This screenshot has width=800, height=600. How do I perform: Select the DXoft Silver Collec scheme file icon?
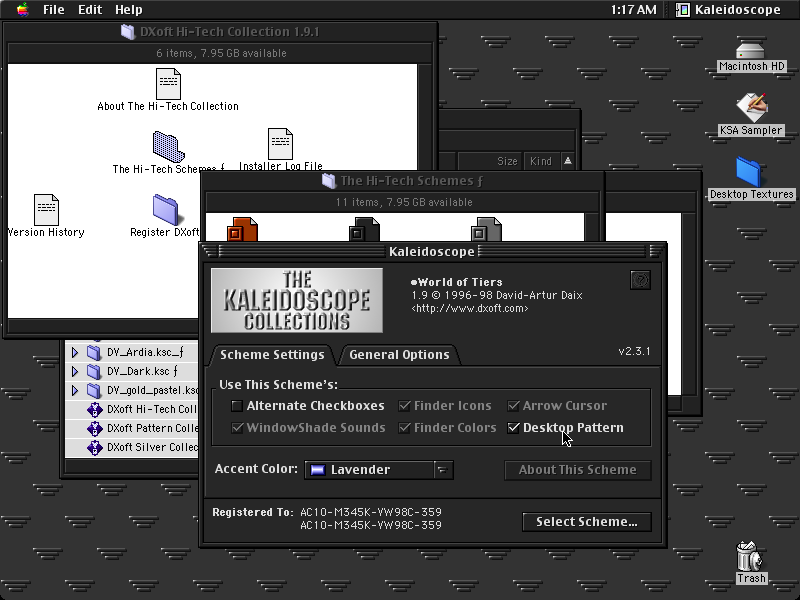coord(94,447)
